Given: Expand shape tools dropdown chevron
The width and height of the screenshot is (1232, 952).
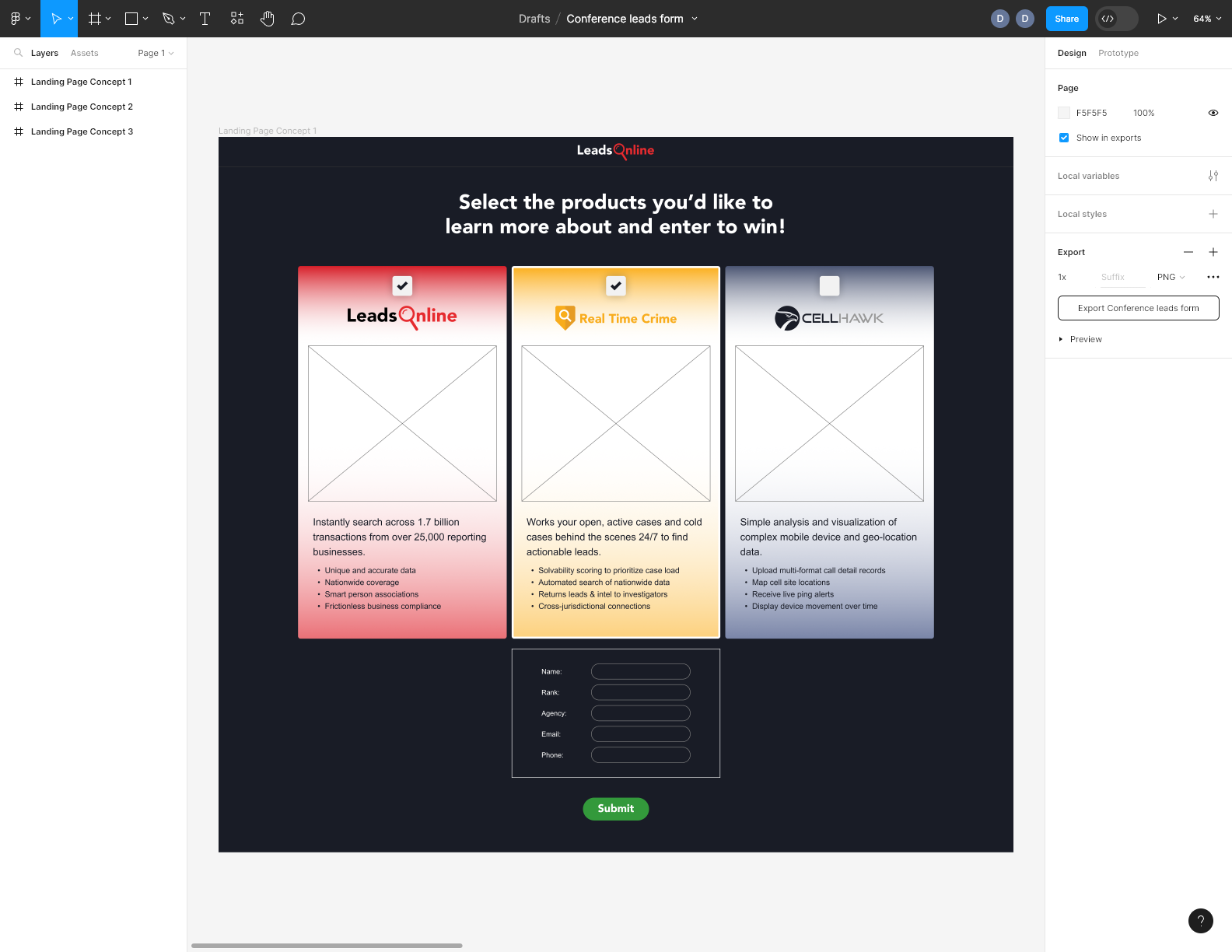Looking at the screenshot, I should (x=145, y=19).
